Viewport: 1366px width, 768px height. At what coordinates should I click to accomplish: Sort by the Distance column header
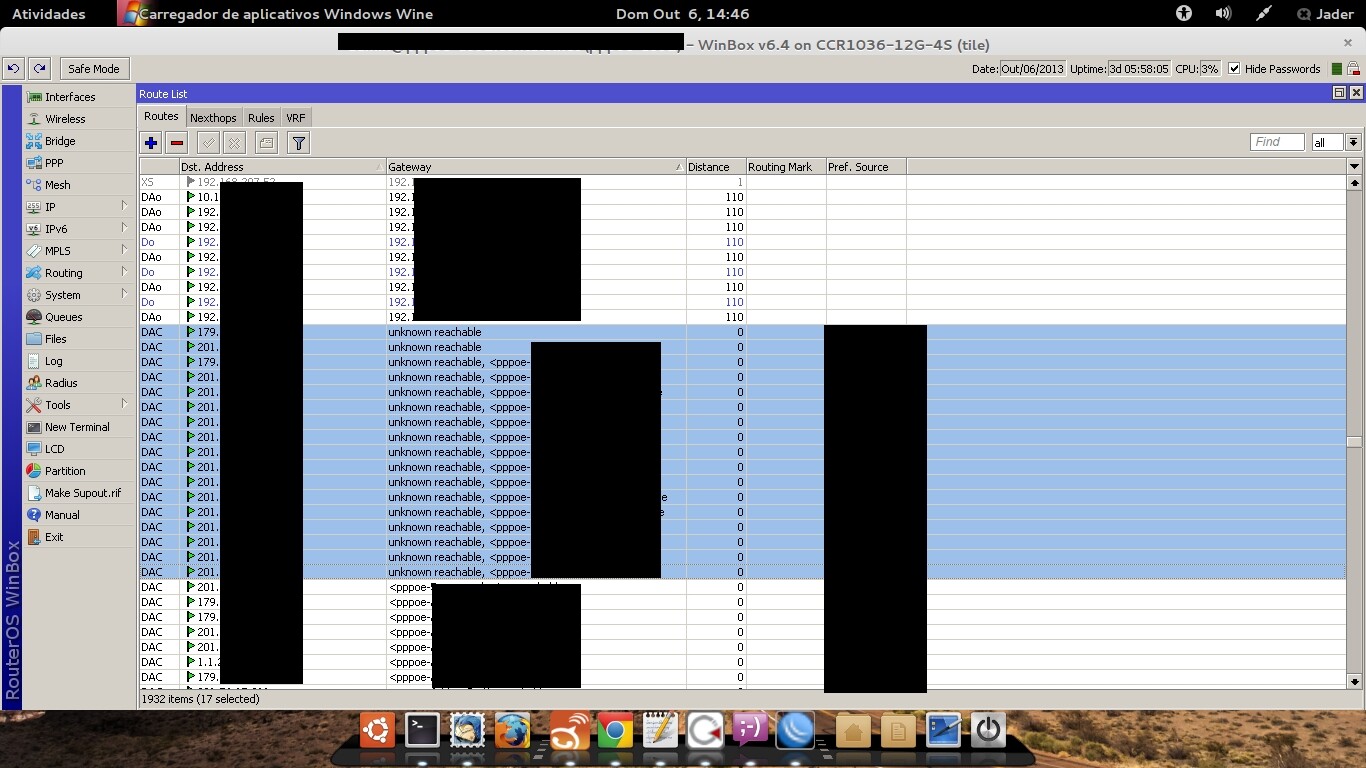point(715,167)
